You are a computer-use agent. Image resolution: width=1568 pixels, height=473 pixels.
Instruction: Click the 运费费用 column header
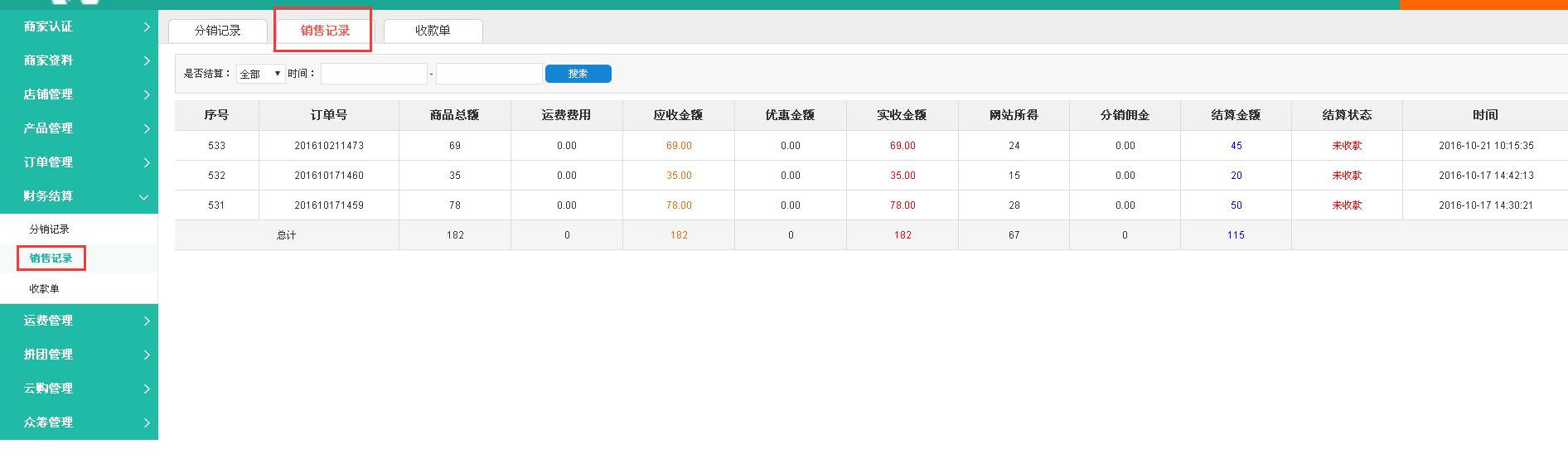(567, 115)
